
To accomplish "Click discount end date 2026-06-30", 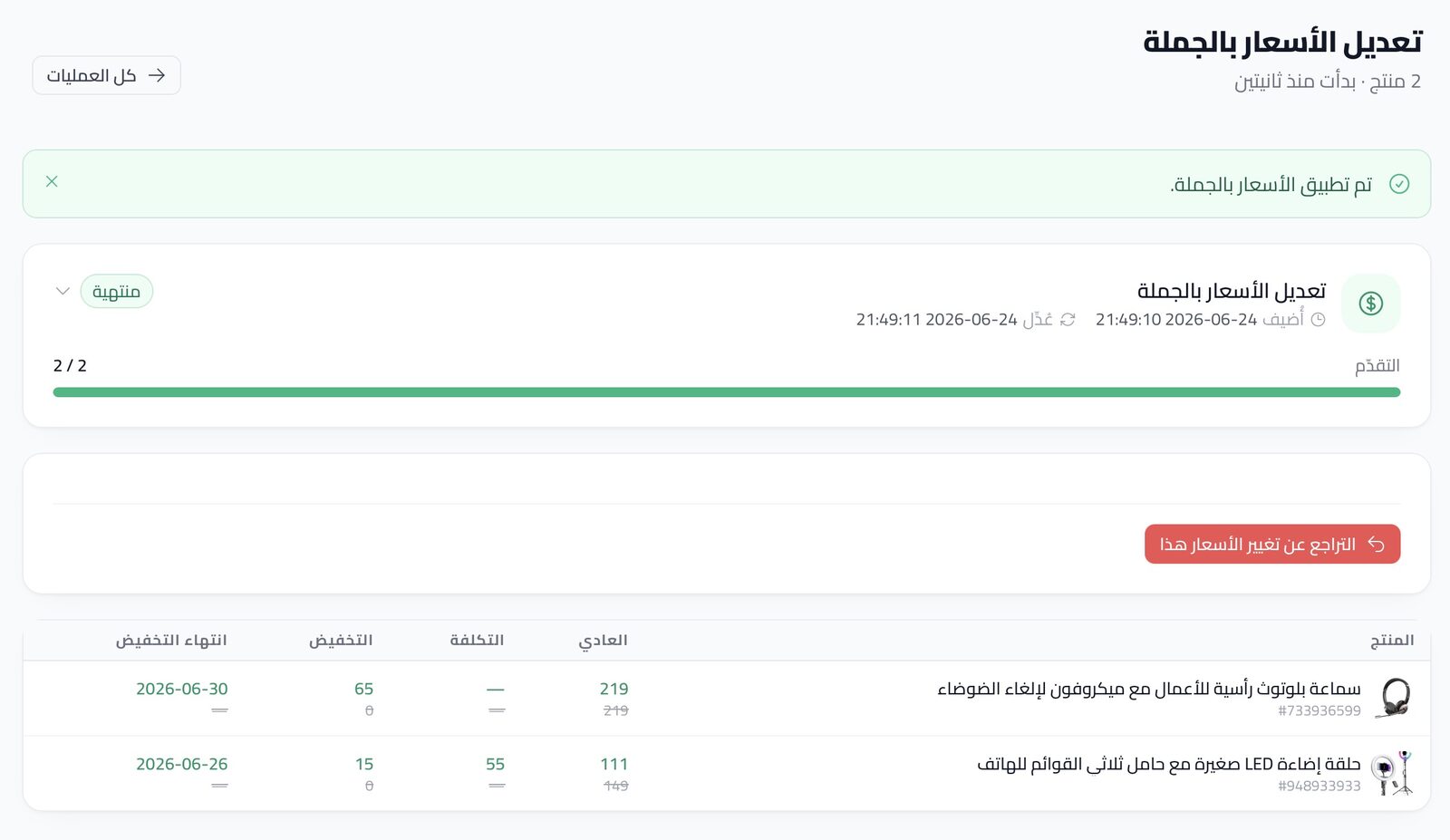I will pos(182,689).
